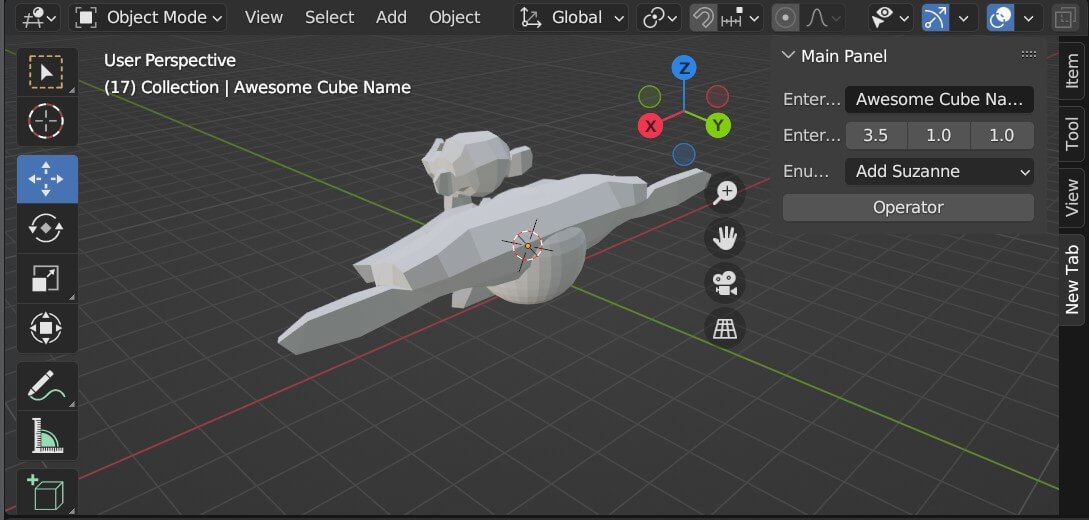Click the last 1.0 value field
The width and height of the screenshot is (1089, 520).
coord(1002,135)
